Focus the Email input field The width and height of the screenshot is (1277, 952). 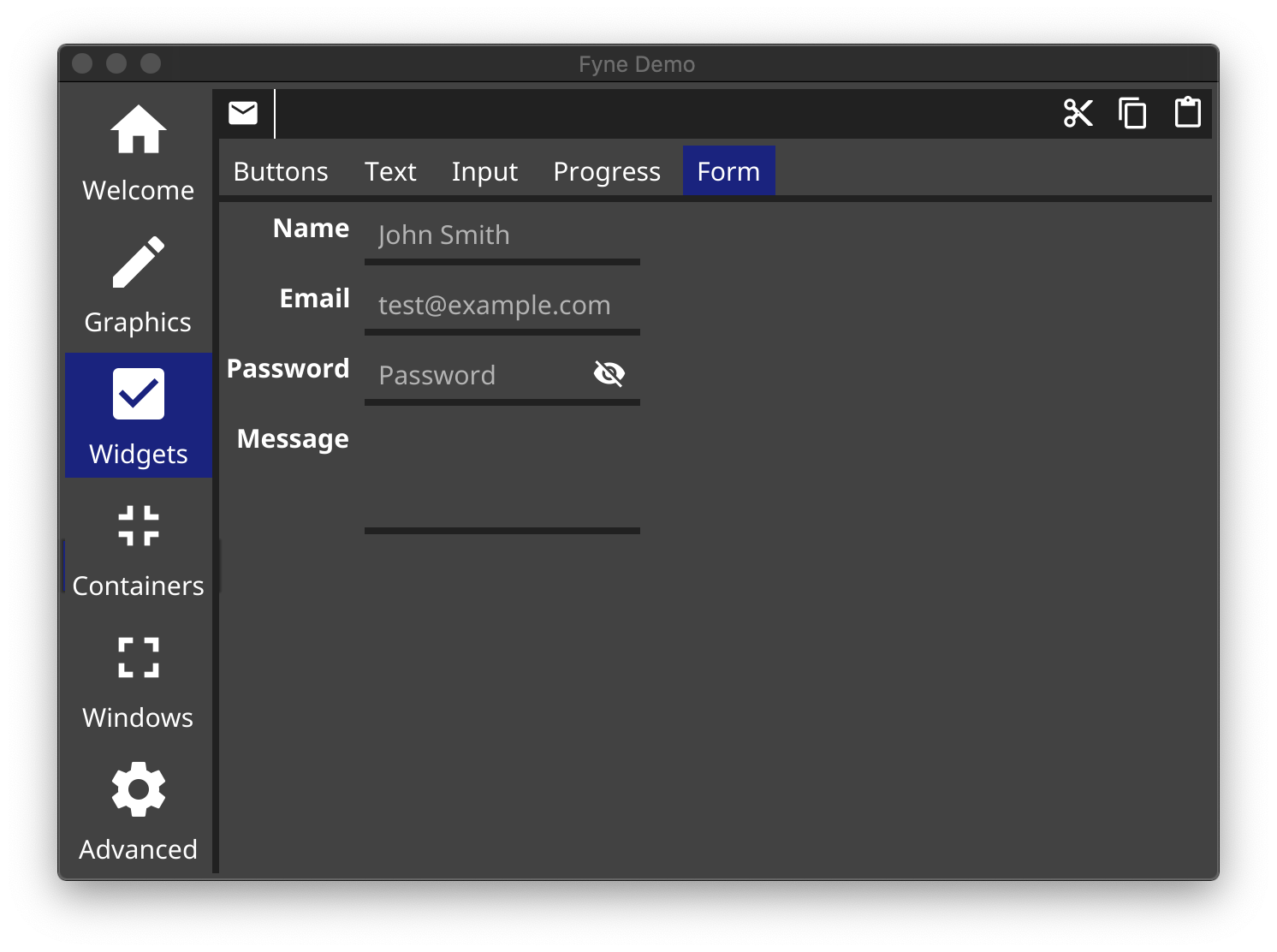502,305
